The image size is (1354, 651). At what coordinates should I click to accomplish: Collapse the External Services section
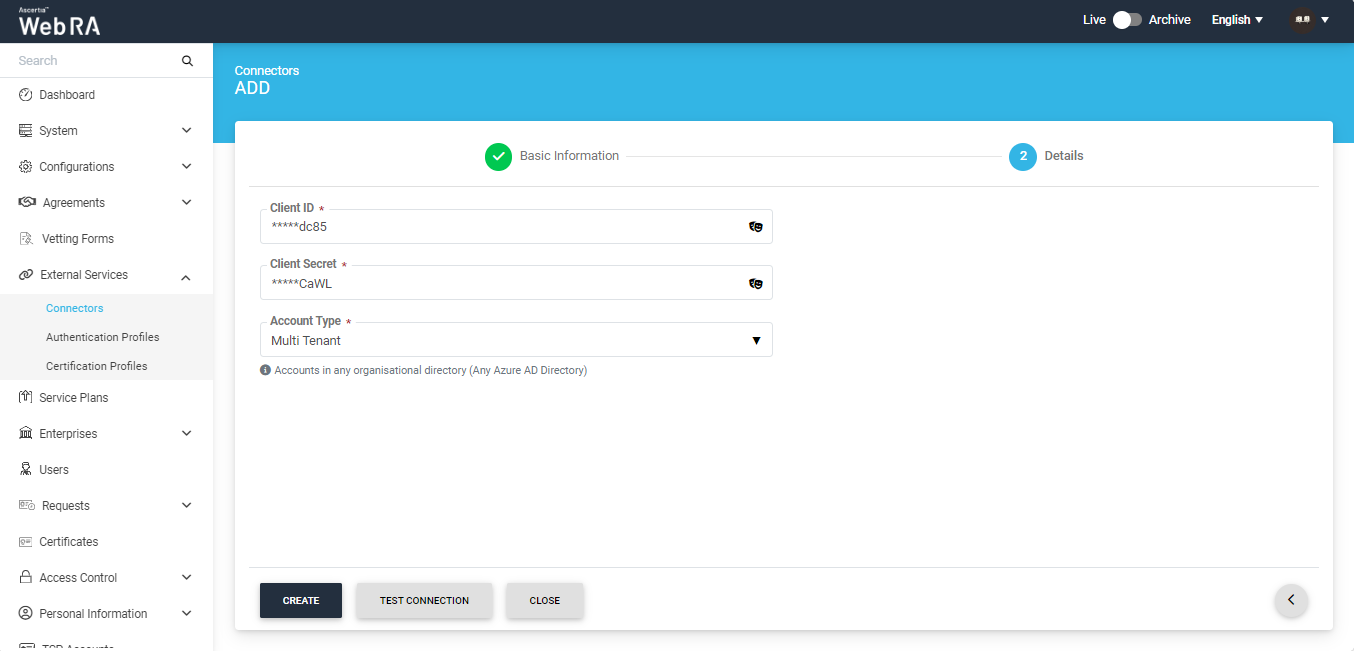pyautogui.click(x=186, y=276)
